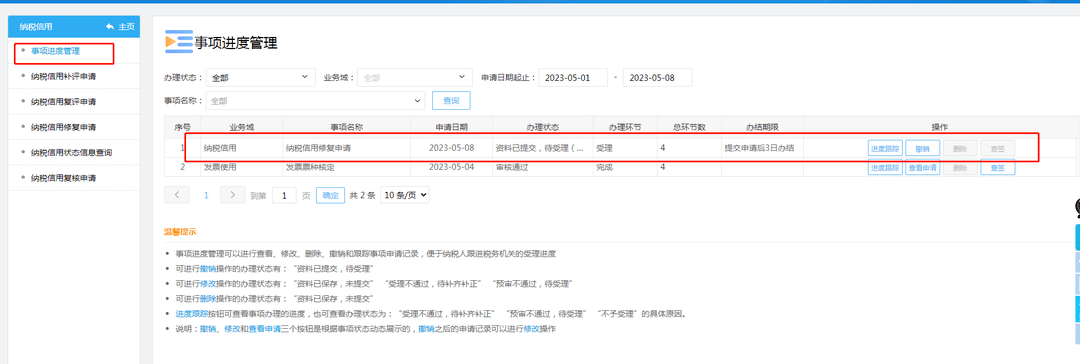Select the 纳税信用修复申请 table cell

click(x=346, y=148)
